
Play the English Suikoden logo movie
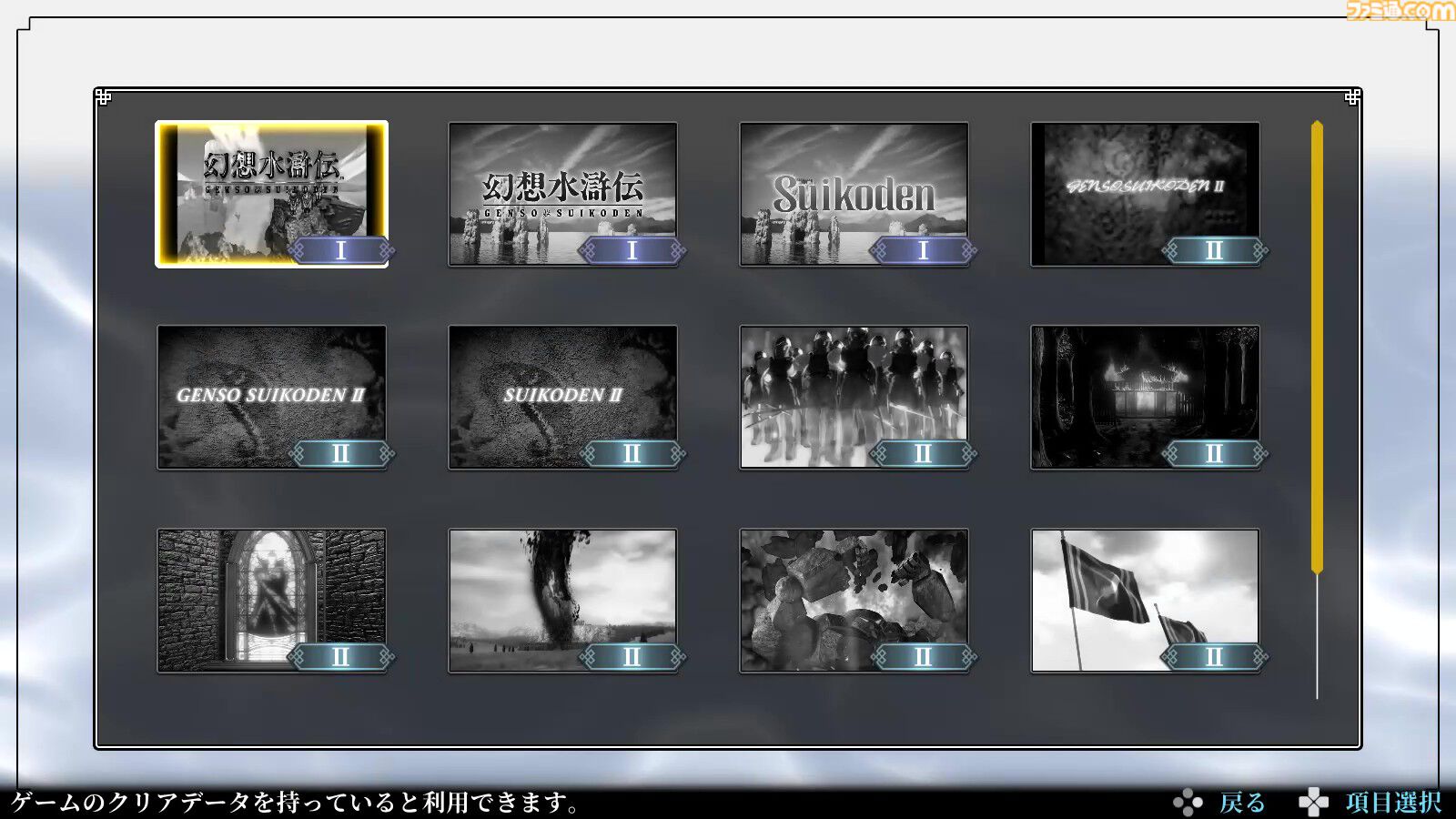tap(854, 194)
